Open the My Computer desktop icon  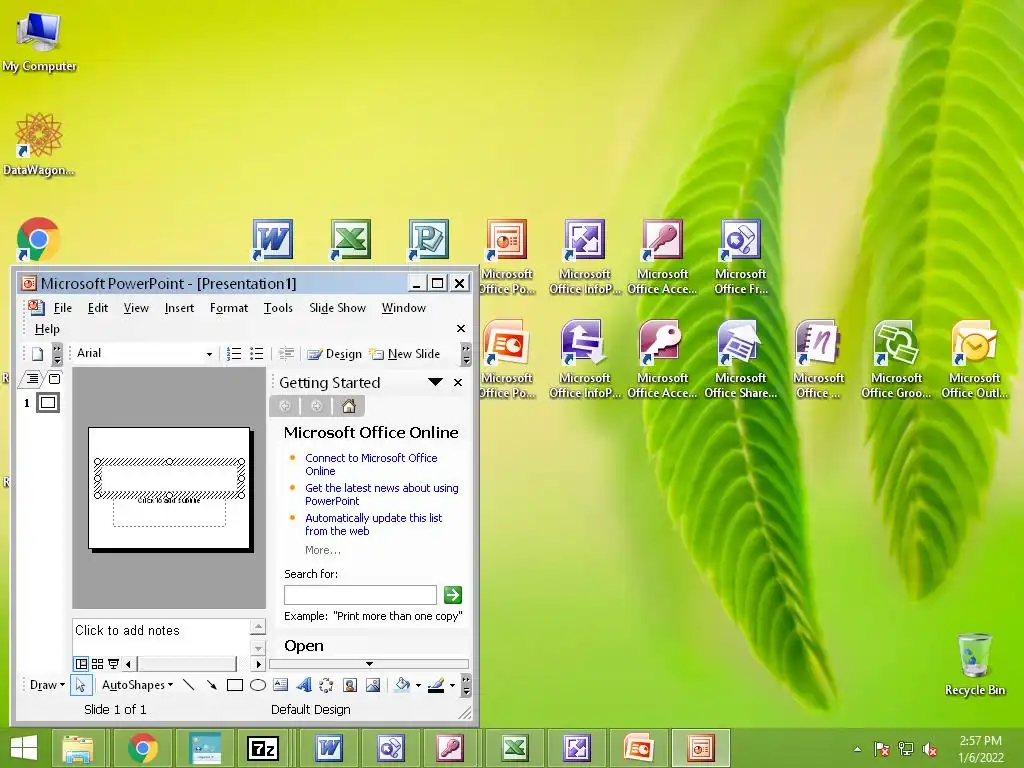[x=39, y=39]
